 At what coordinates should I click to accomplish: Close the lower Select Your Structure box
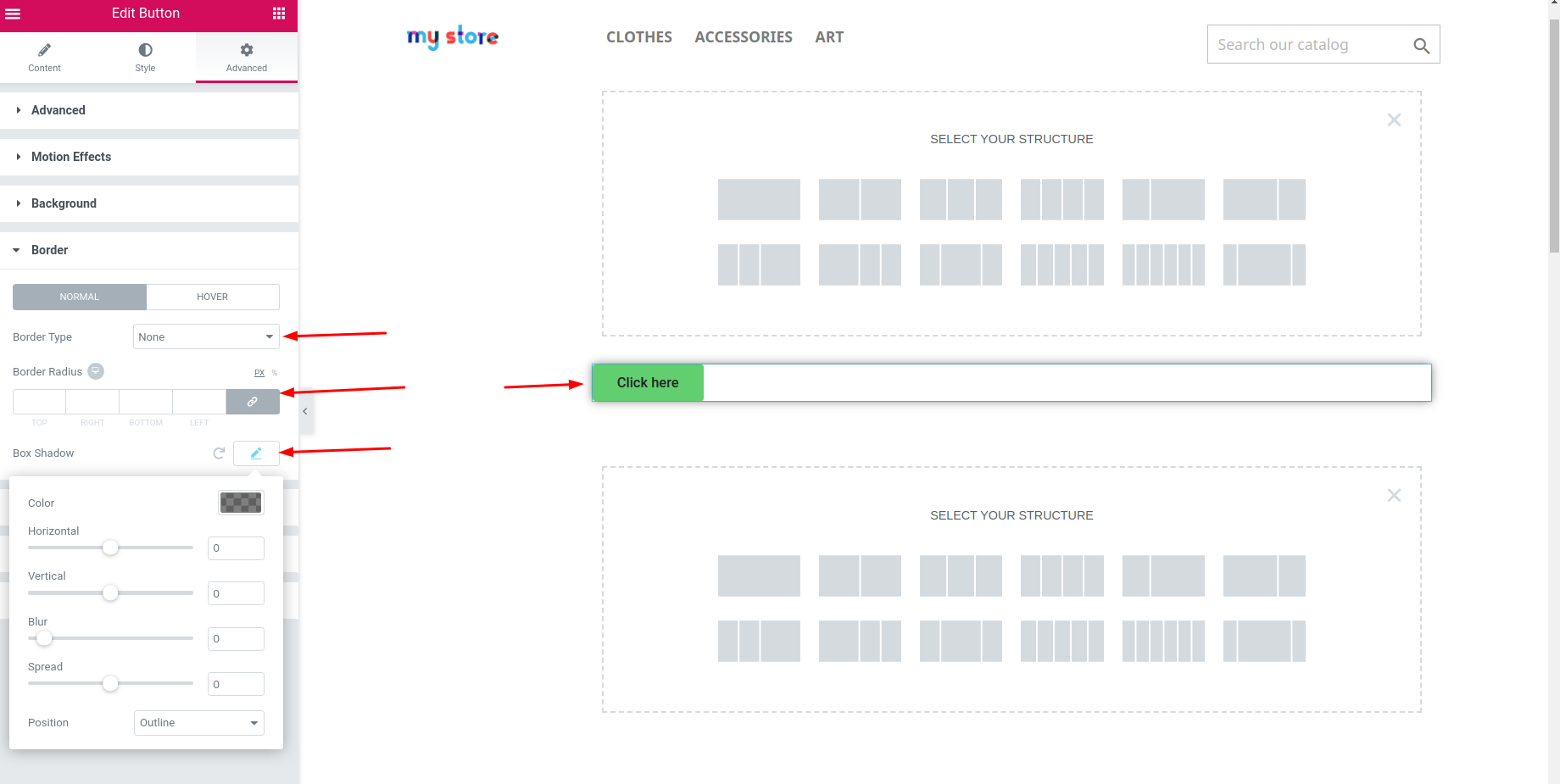coord(1394,495)
